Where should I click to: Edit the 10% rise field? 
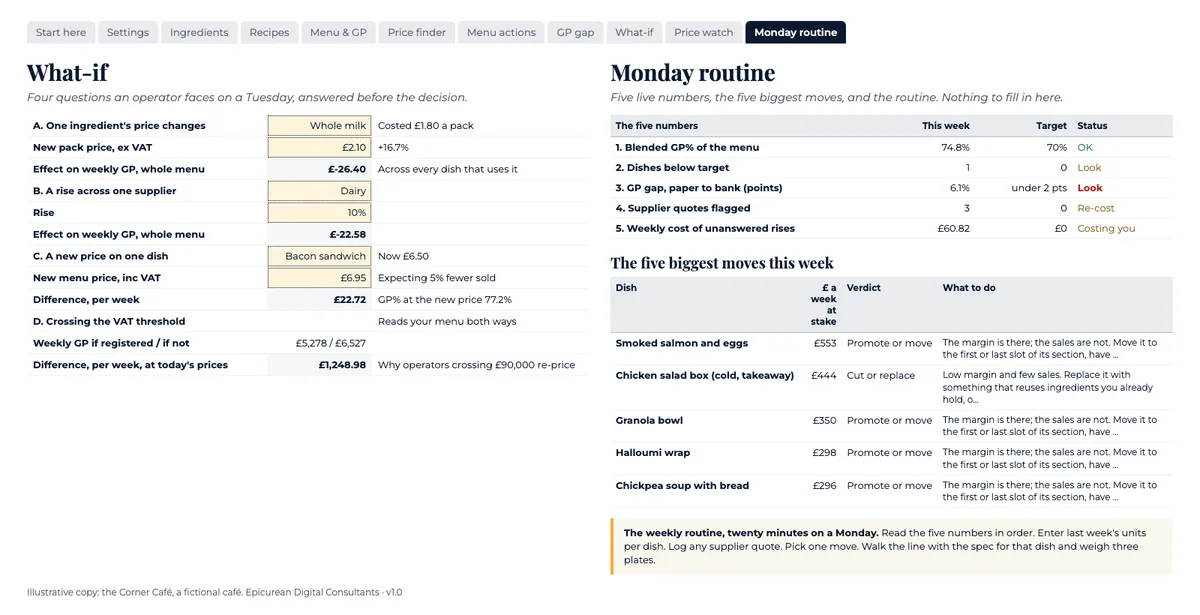[x=319, y=213]
